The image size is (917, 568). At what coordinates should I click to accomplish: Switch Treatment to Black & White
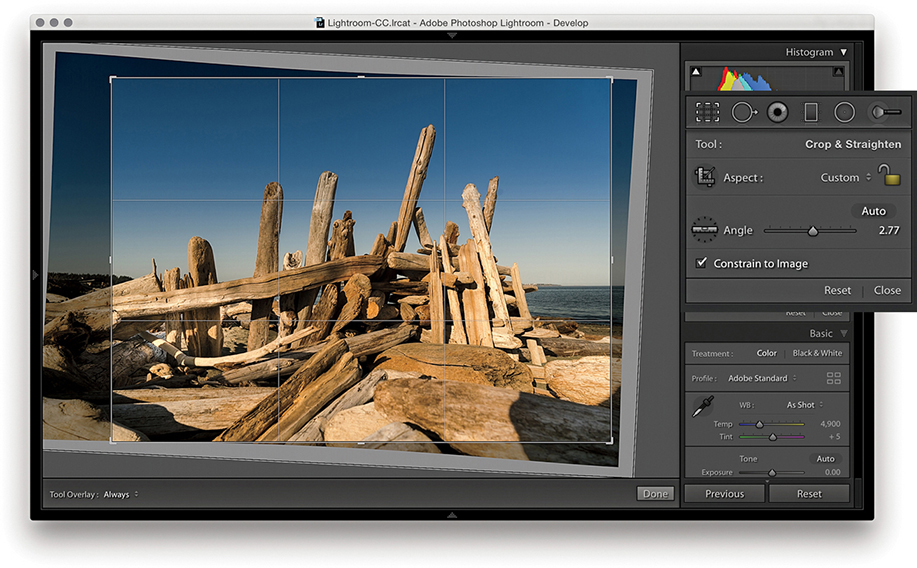coord(817,353)
